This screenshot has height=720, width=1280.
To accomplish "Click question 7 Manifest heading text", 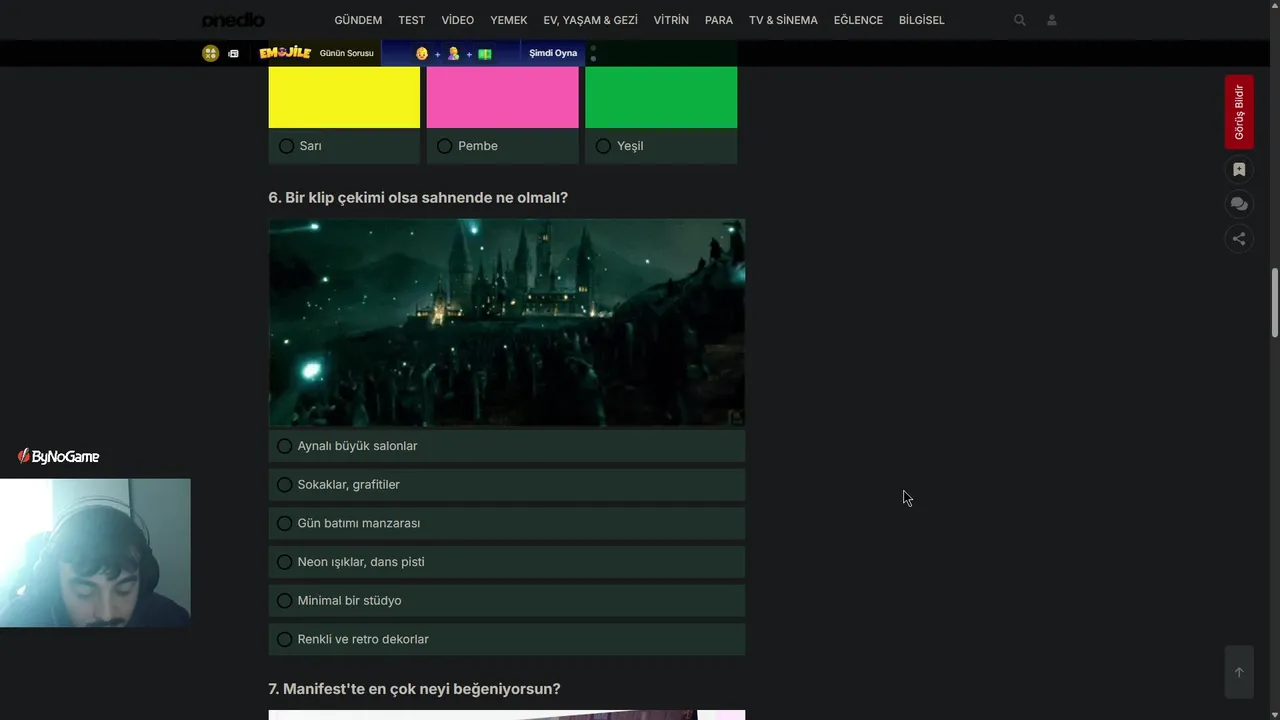I will (414, 689).
